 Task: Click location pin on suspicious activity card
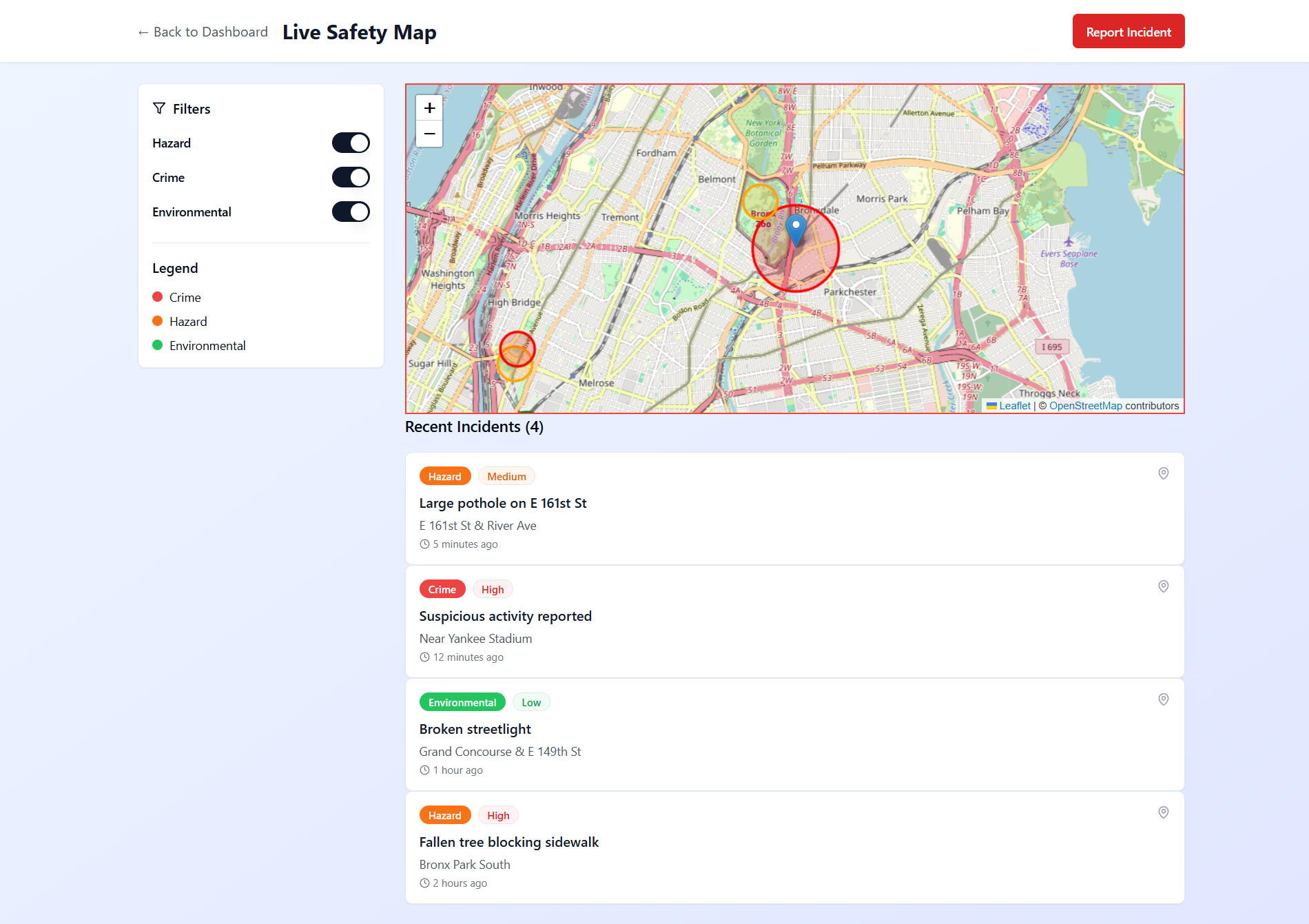click(x=1163, y=586)
